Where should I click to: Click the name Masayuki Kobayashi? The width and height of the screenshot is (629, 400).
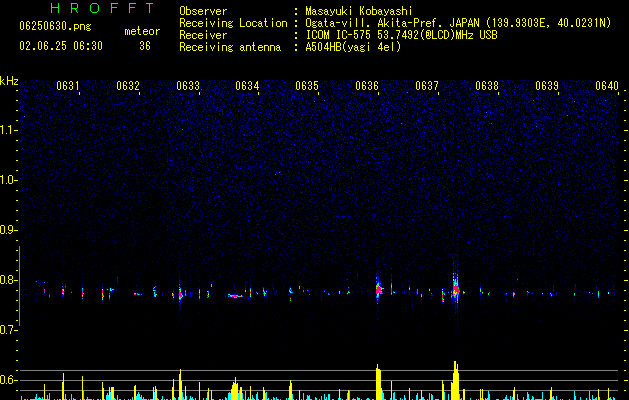pos(359,11)
